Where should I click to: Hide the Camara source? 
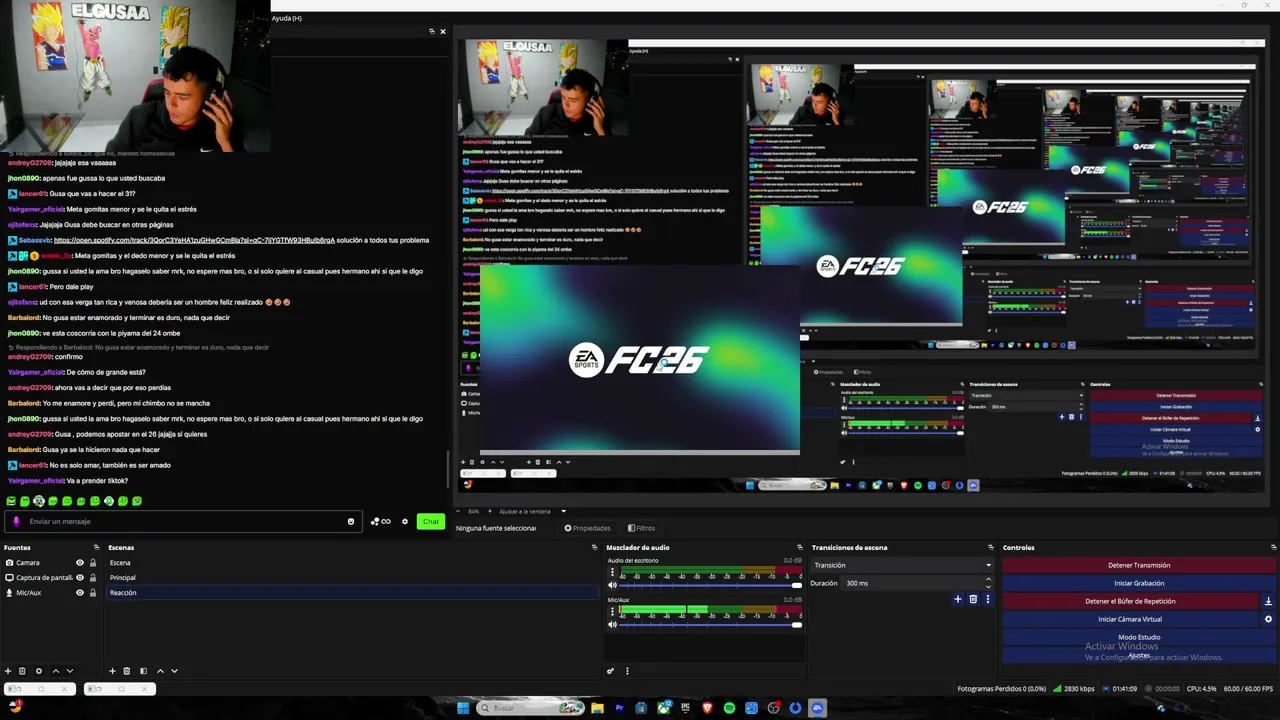tap(80, 562)
